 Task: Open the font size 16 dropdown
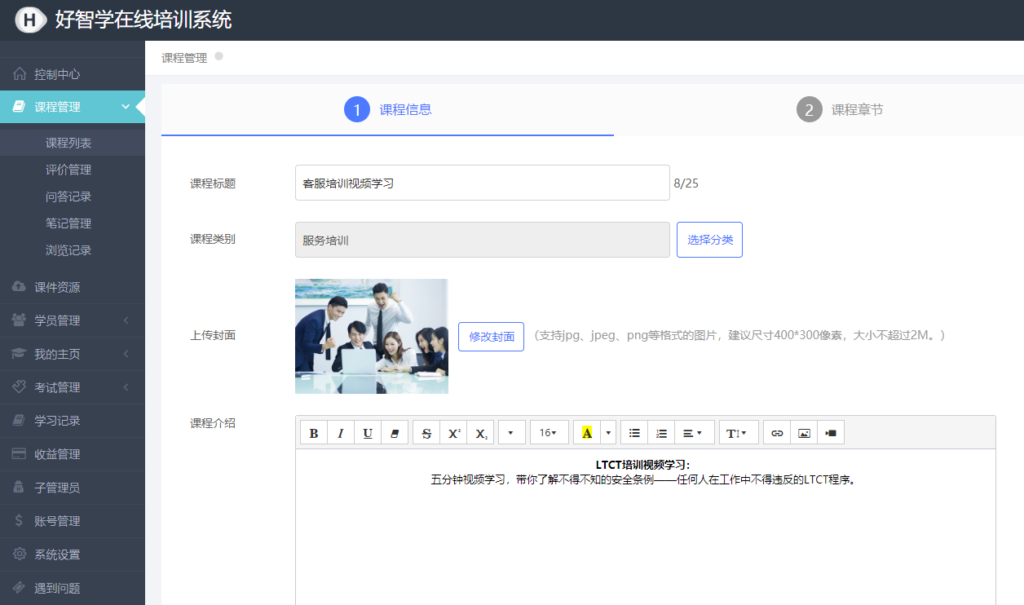[x=549, y=433]
